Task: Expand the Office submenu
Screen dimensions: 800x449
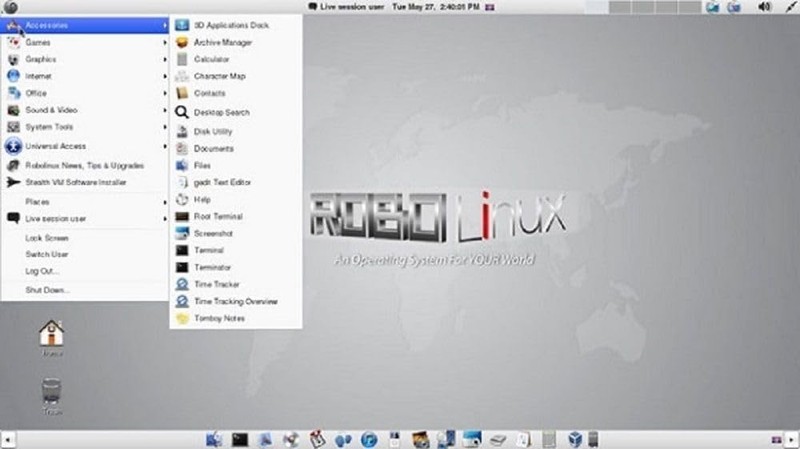Action: (86, 93)
